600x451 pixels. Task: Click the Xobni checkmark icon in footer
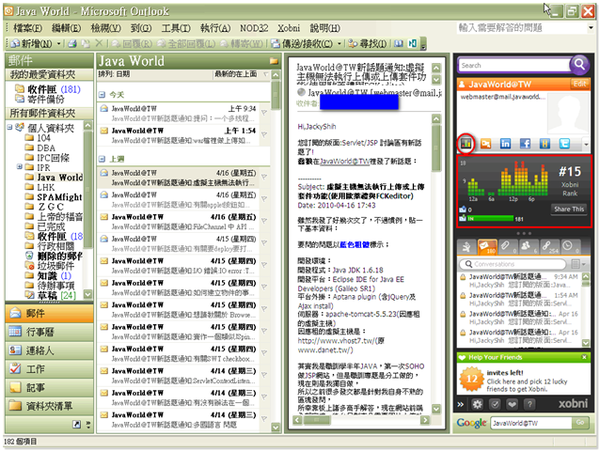coord(495,404)
